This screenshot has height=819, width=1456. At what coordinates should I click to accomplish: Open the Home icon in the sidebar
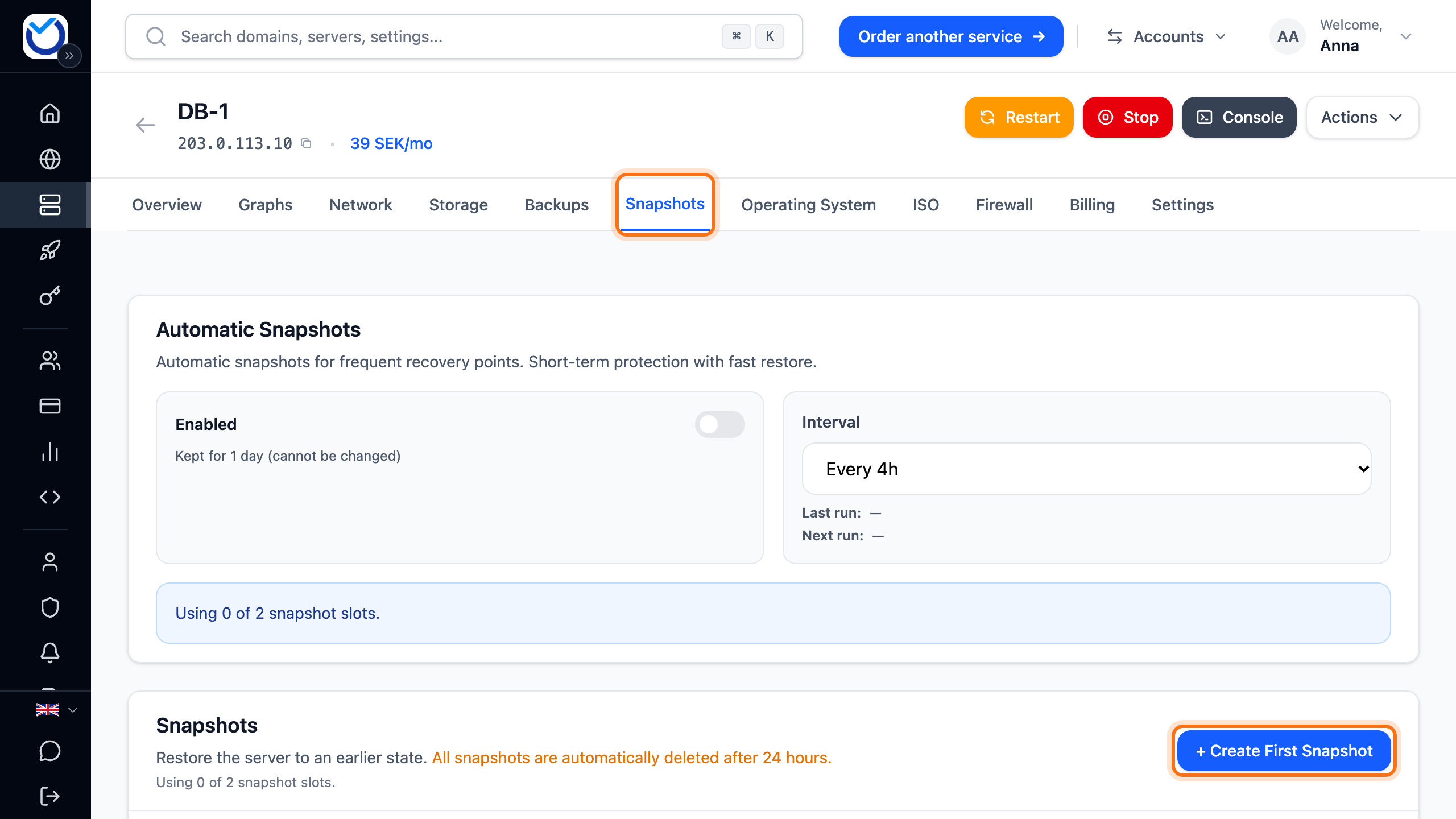point(50,113)
